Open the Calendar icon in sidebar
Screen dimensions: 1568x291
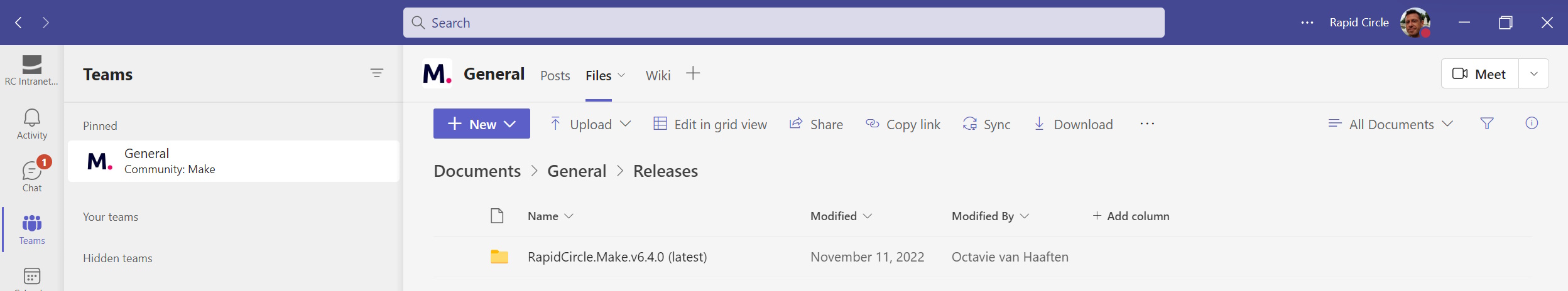[31, 277]
